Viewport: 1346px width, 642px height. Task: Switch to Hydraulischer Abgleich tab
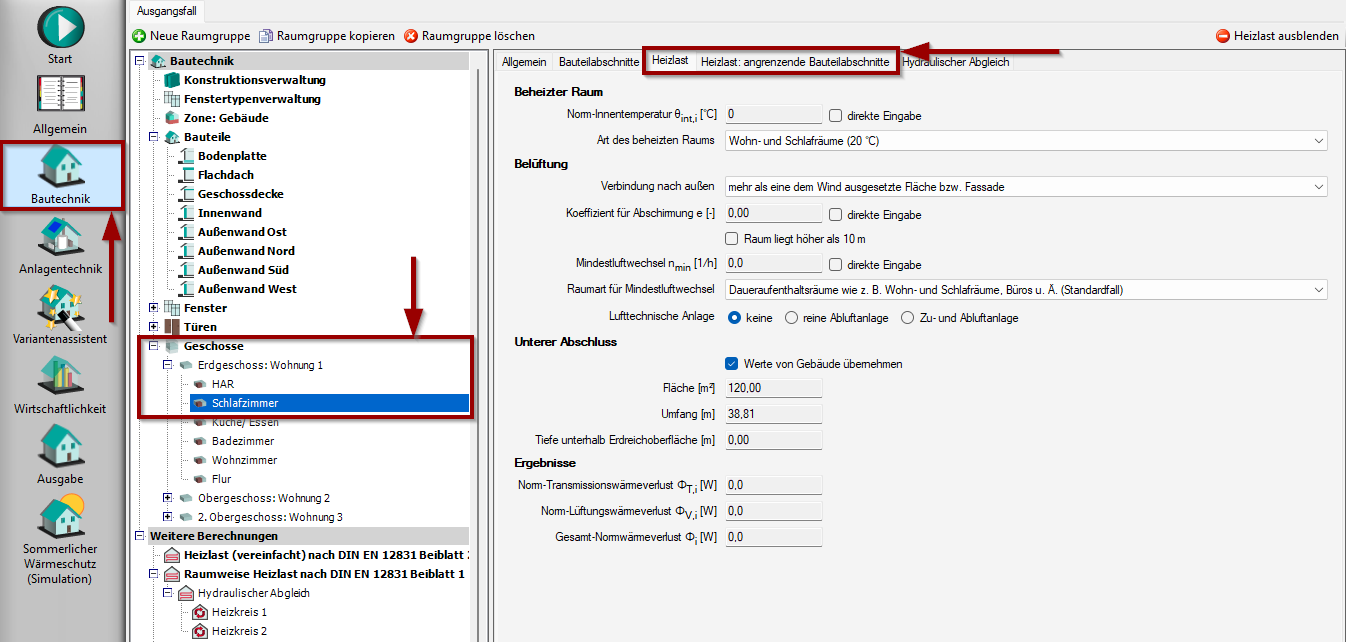[x=955, y=62]
